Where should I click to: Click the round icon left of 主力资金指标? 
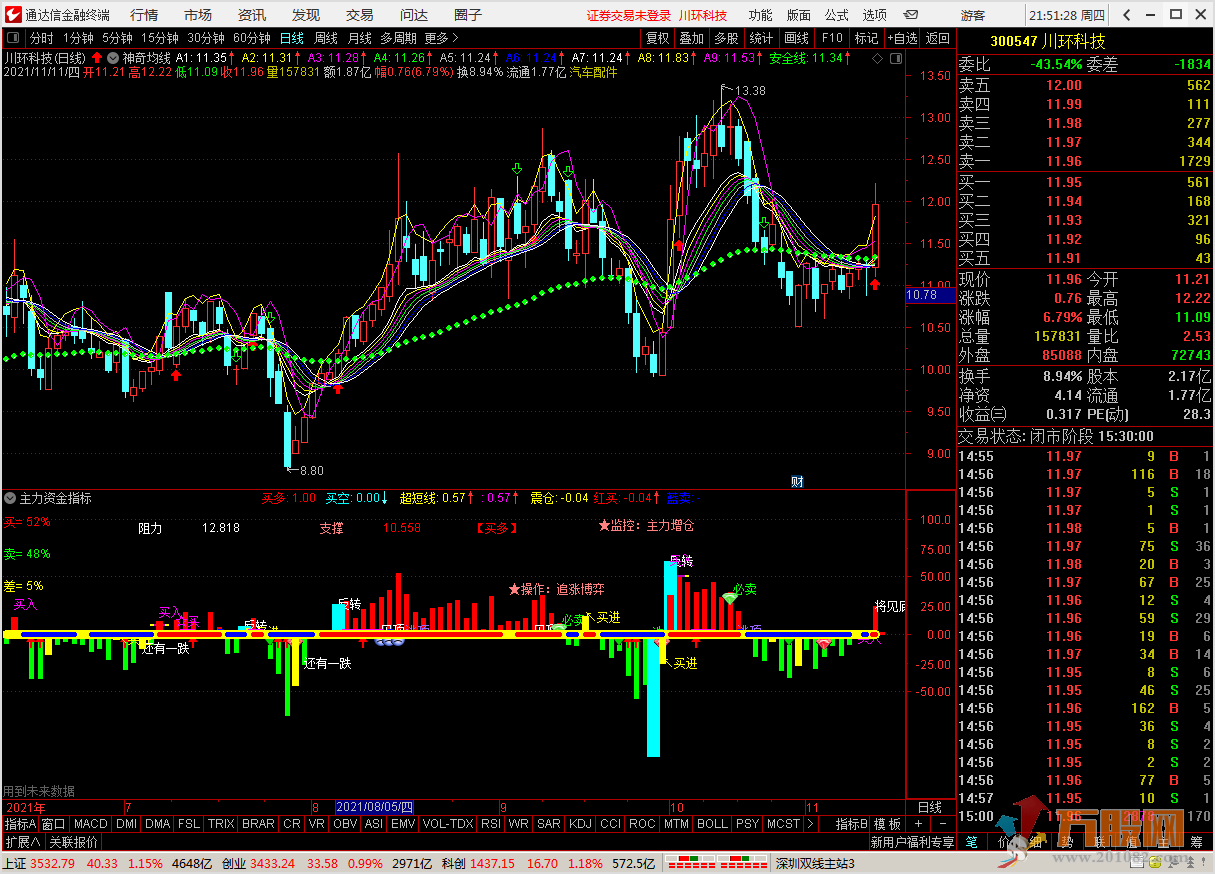(11, 497)
